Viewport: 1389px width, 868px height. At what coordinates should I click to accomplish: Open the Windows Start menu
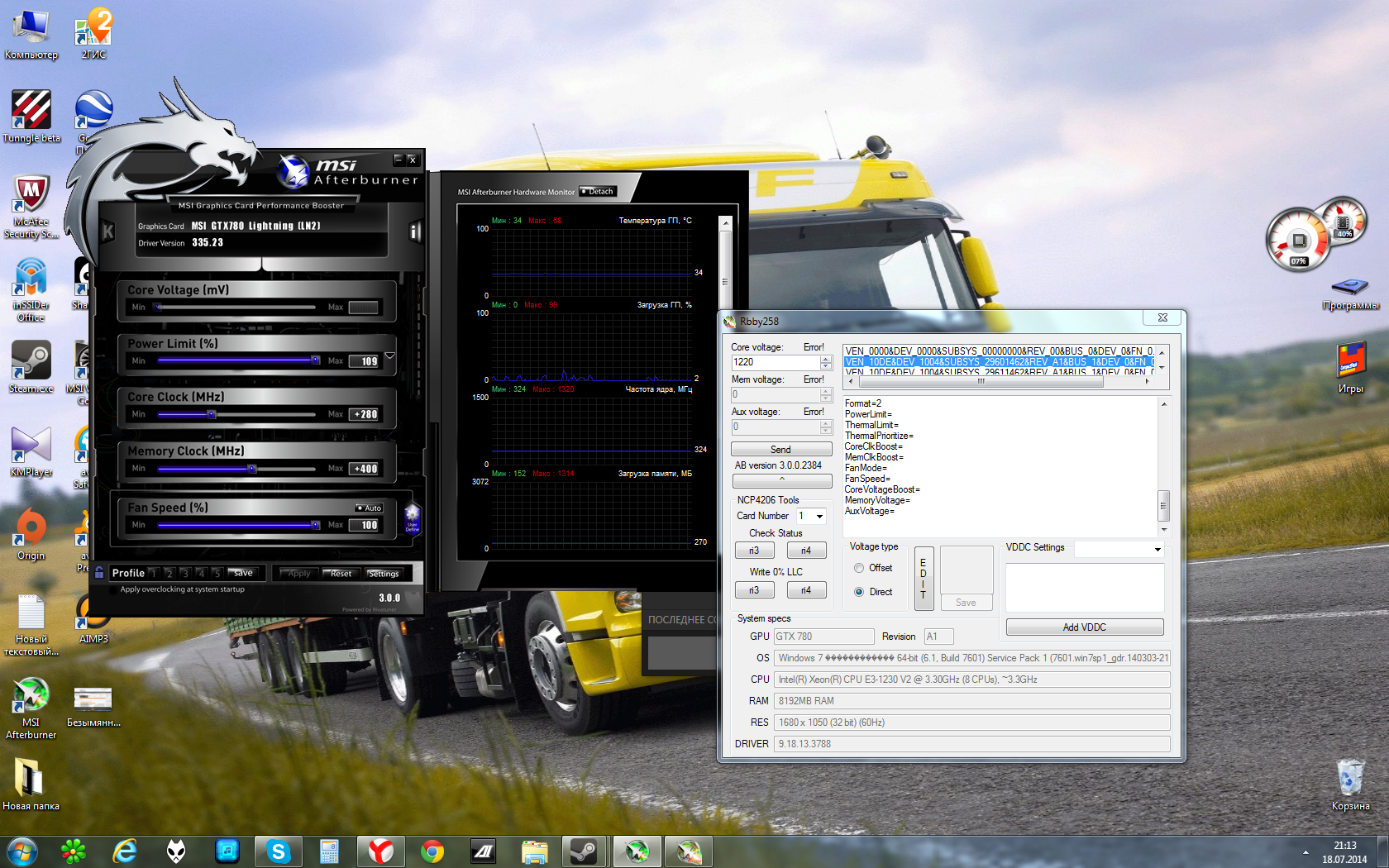click(x=22, y=851)
